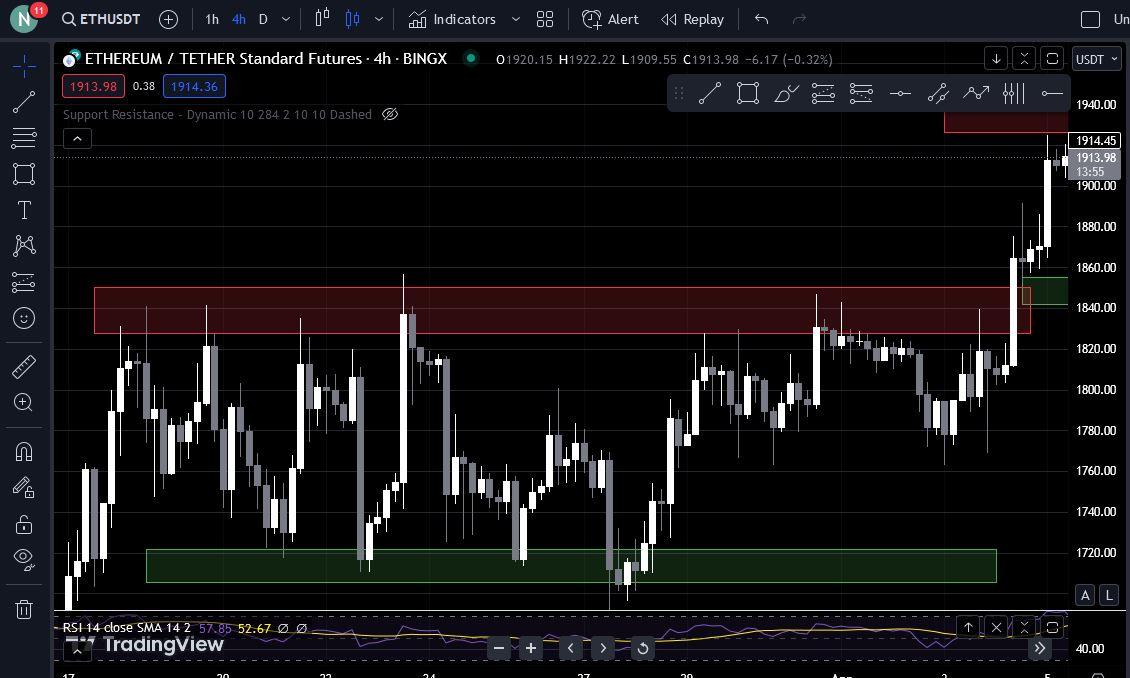This screenshot has width=1130, height=678.
Task: Choose the rectangle shape in floating toolbar
Action: click(748, 93)
